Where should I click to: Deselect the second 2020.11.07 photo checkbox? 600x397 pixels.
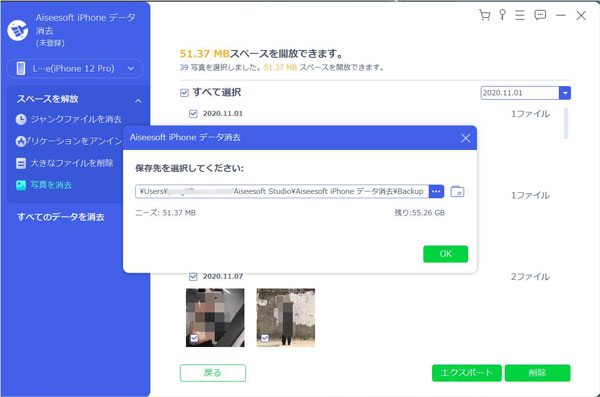click(x=265, y=338)
